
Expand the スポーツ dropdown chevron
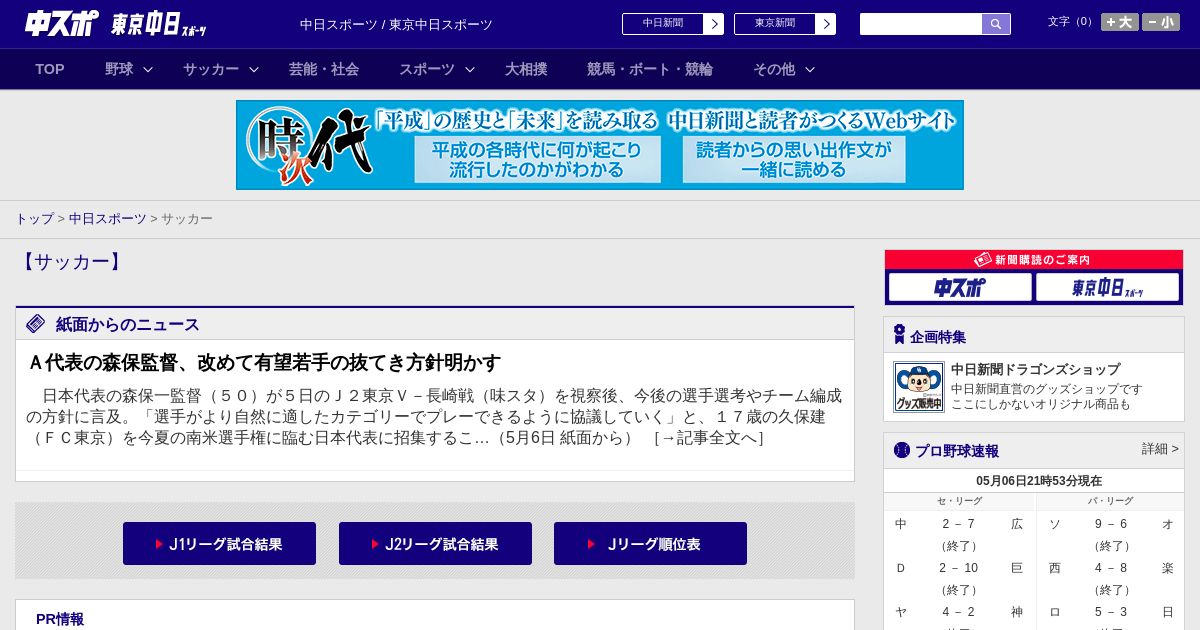pyautogui.click(x=470, y=69)
